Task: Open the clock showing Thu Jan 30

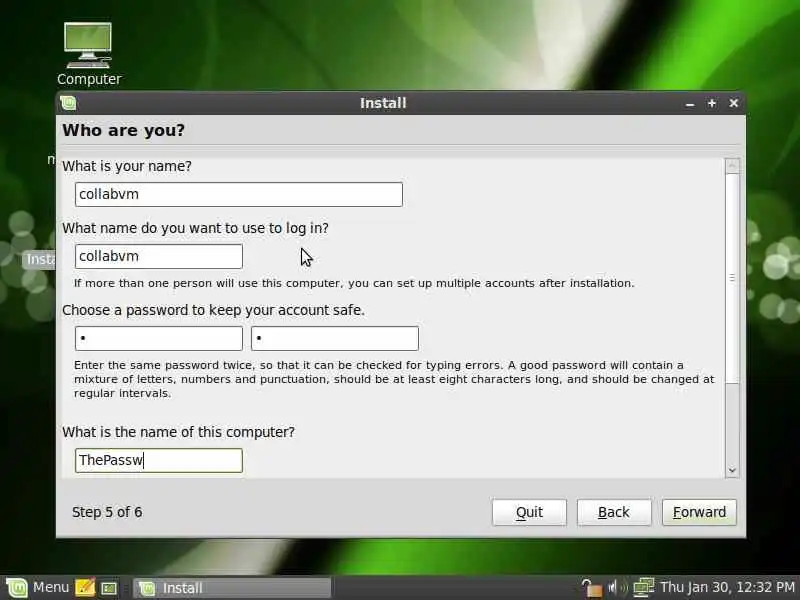Action: click(x=728, y=587)
